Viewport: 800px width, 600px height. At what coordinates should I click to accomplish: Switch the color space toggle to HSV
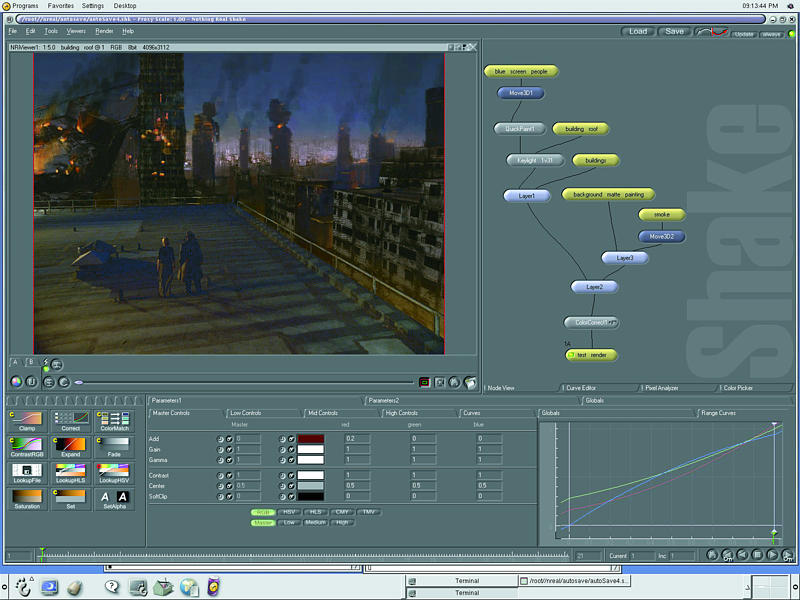pos(290,511)
